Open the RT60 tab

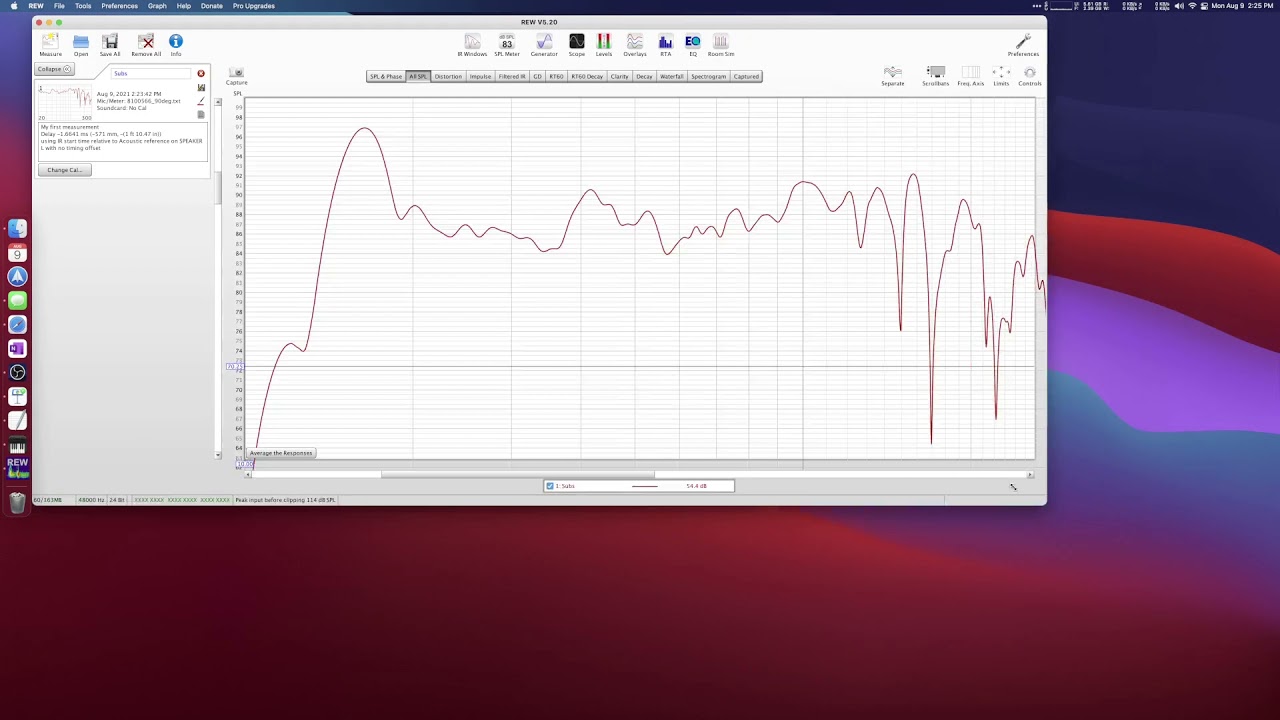click(x=556, y=76)
